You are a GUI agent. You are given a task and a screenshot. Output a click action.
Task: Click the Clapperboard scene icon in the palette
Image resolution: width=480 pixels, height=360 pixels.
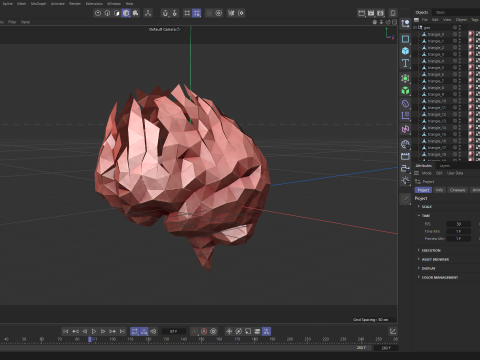pyautogui.click(x=405, y=156)
